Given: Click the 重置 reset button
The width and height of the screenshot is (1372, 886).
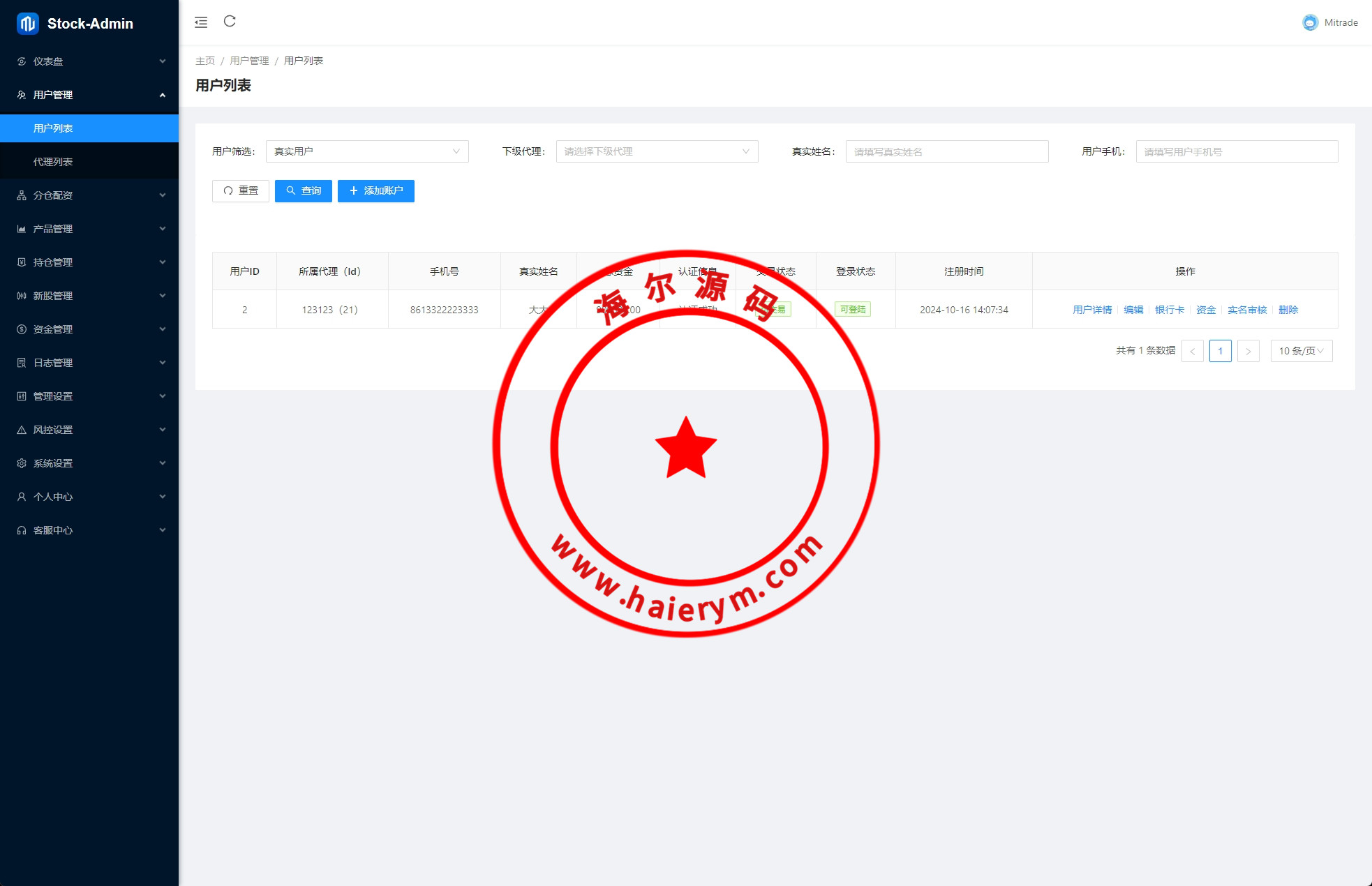Looking at the screenshot, I should click(x=241, y=190).
